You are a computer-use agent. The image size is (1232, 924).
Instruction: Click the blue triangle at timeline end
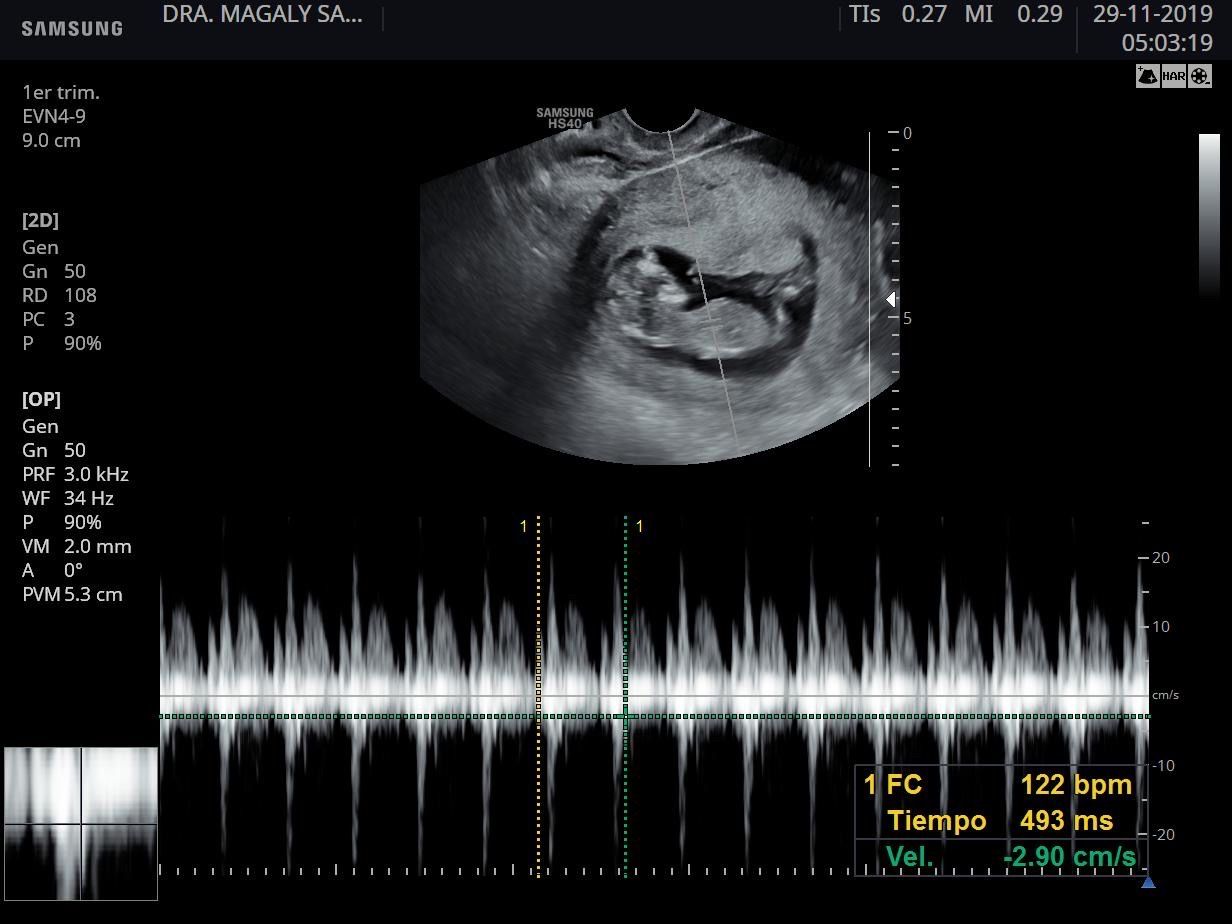[x=1148, y=882]
